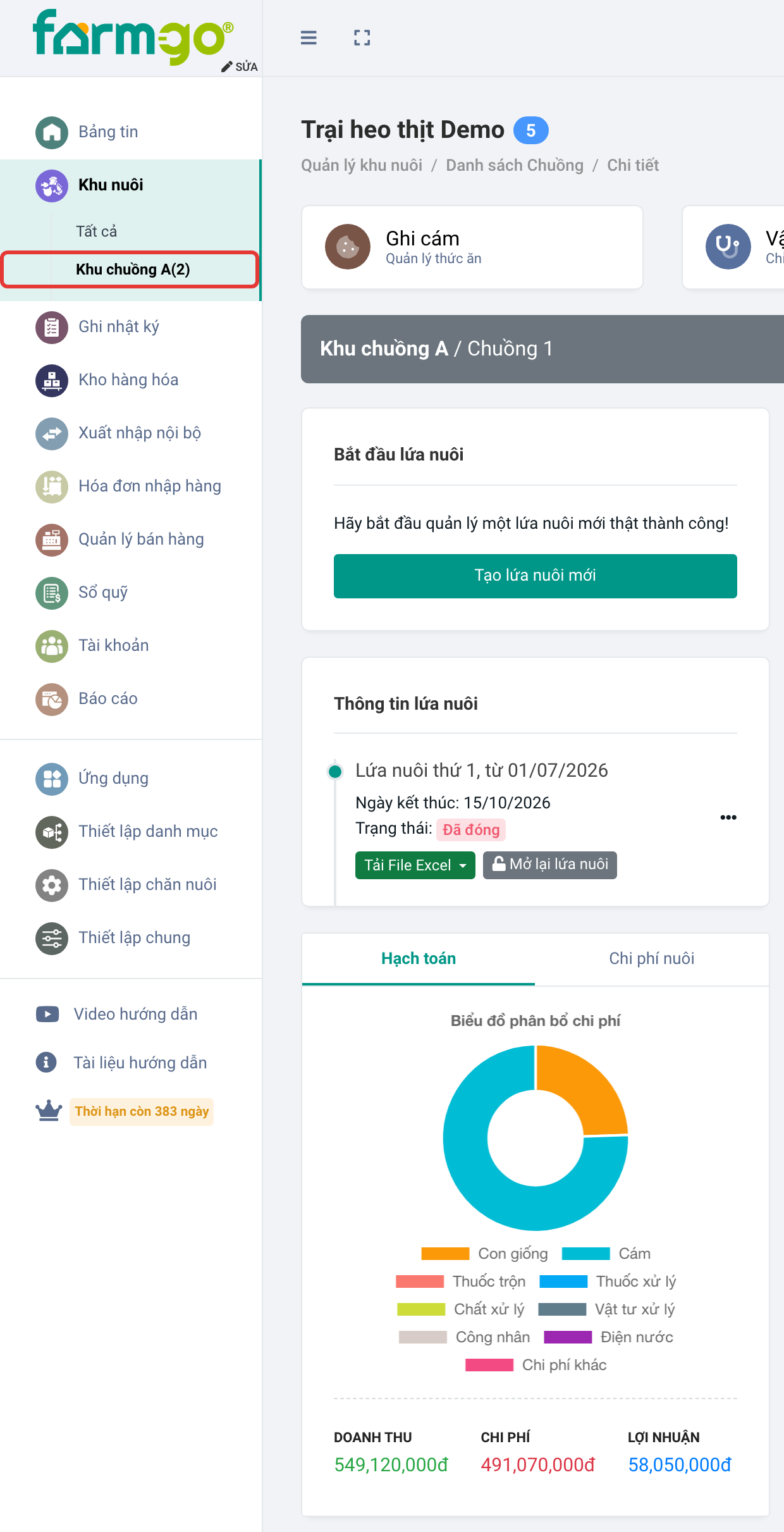Screen dimensions: 784x1532
Task: Enter fullscreen mode with expand icon
Action: tap(362, 38)
